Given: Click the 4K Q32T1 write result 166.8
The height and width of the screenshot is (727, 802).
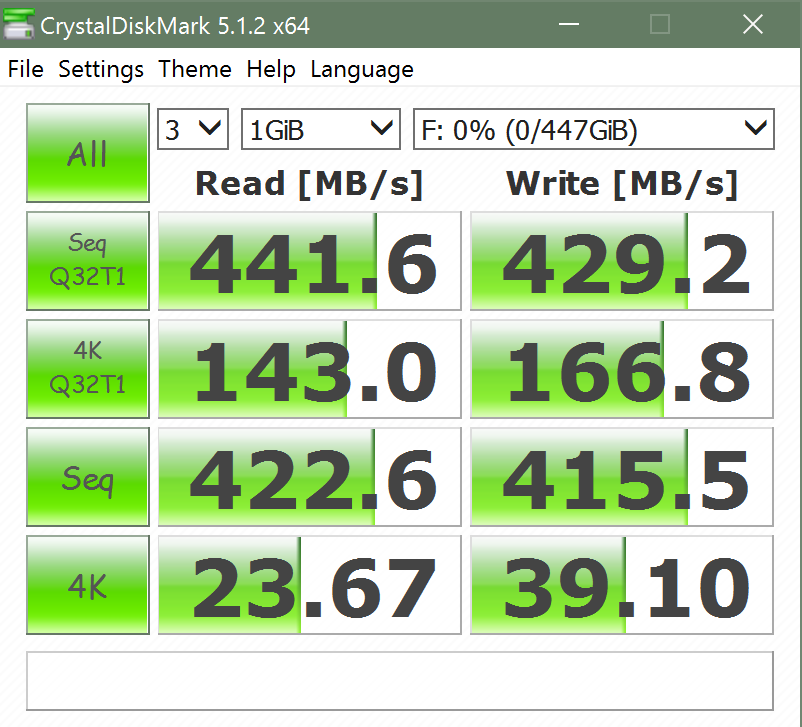Looking at the screenshot, I should pos(622,369).
